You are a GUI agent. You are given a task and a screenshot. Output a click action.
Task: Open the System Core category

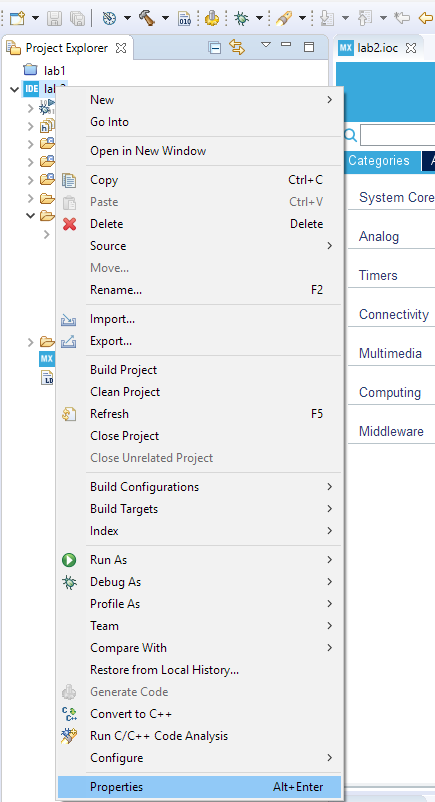[397, 197]
